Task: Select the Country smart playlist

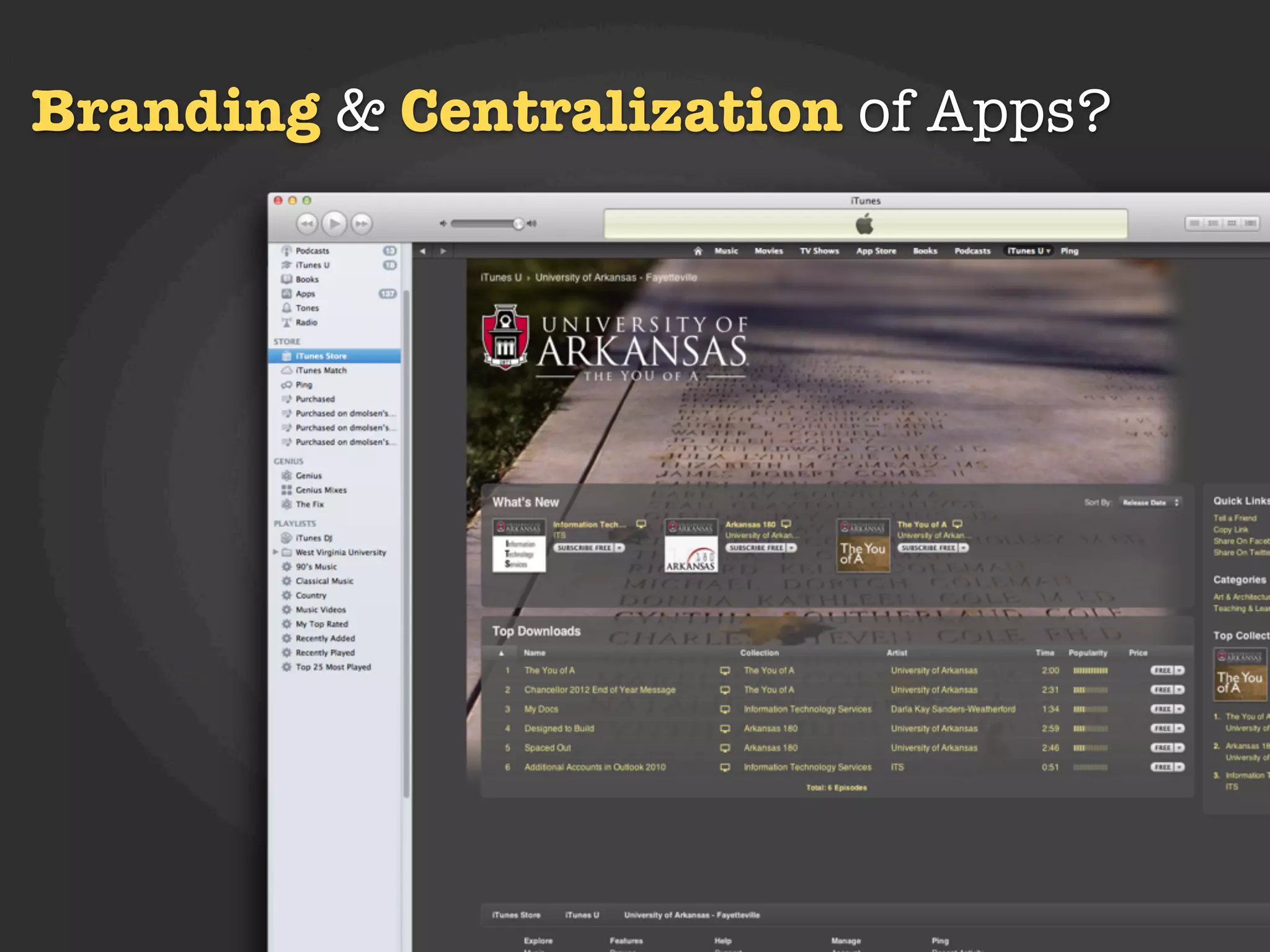Action: pos(335,595)
